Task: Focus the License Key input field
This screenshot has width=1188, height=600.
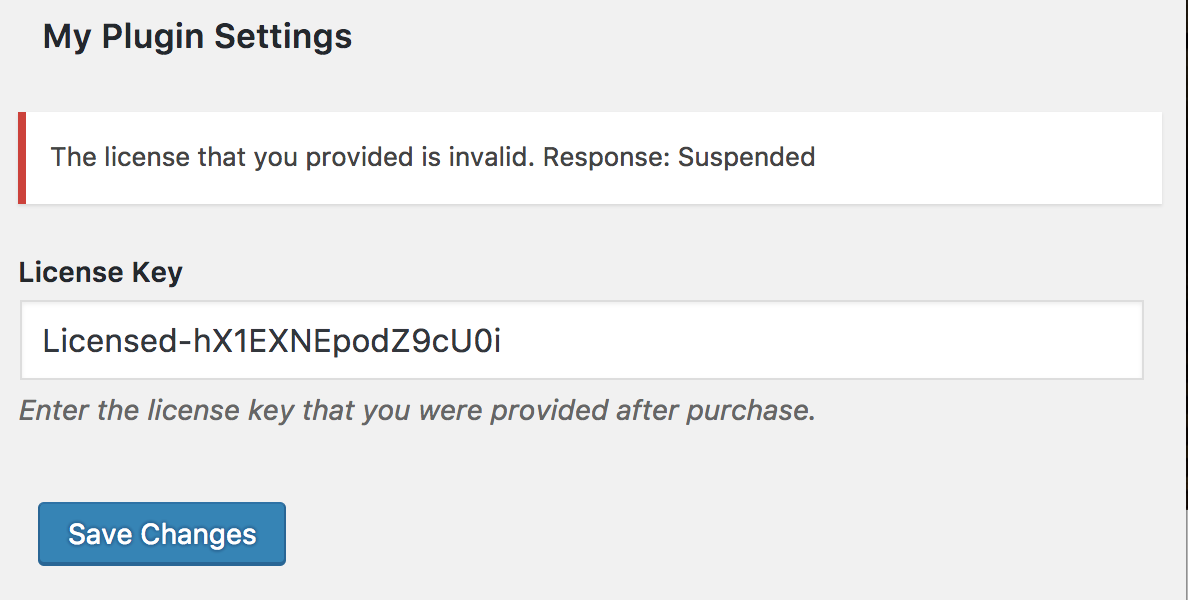Action: point(580,341)
